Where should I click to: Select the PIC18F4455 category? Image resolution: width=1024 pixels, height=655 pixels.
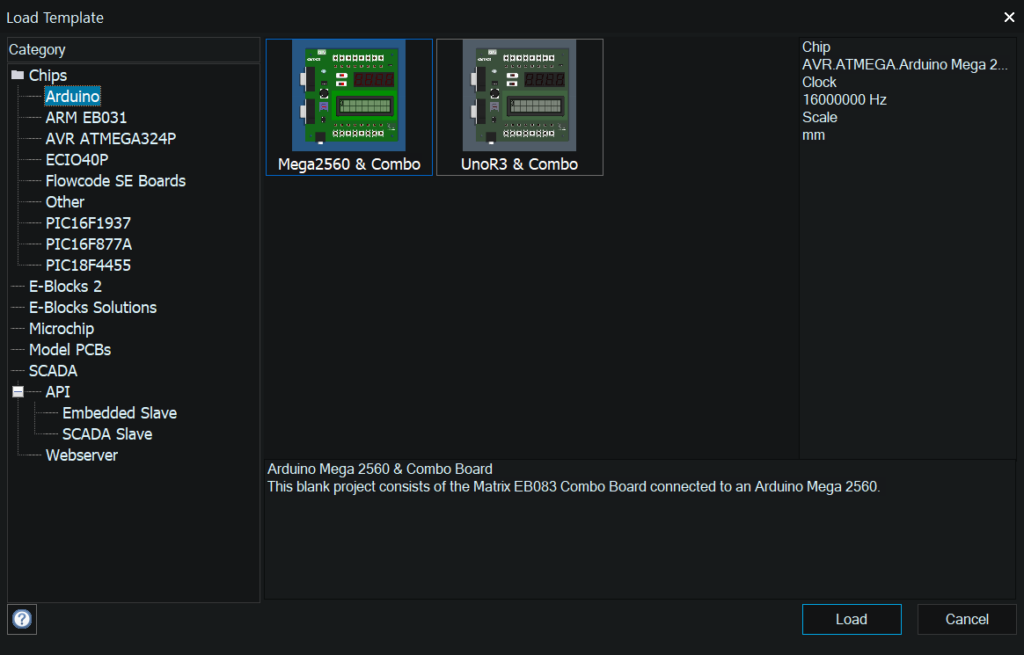[x=88, y=265]
